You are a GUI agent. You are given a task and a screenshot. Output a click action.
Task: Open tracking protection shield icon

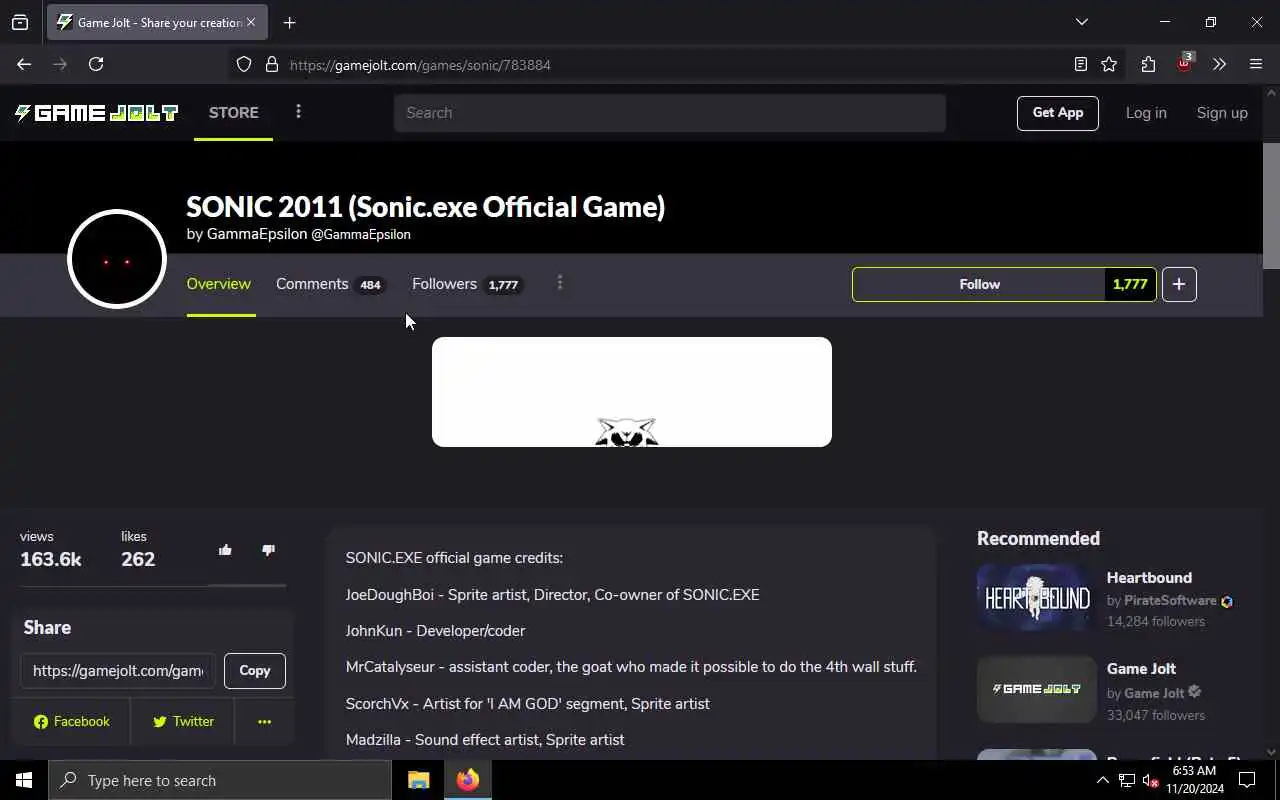pyautogui.click(x=244, y=64)
